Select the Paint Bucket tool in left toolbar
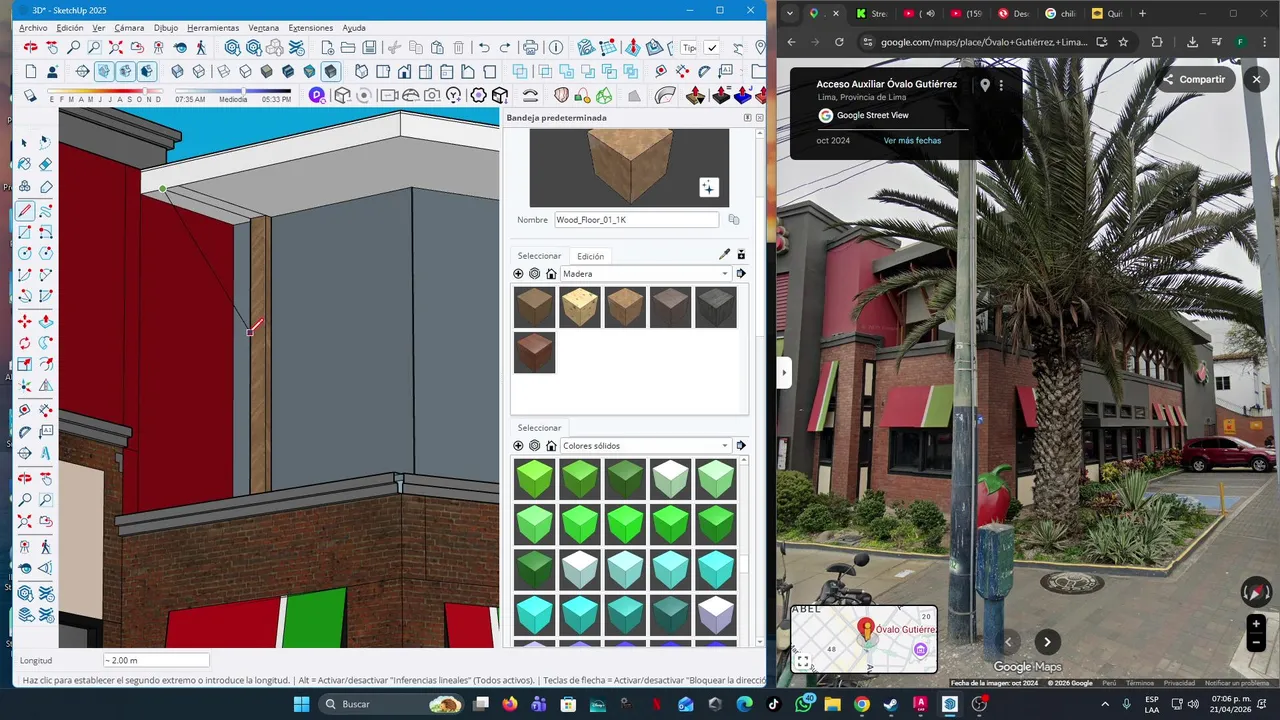Viewport: 1280px width, 720px height. [x=24, y=164]
